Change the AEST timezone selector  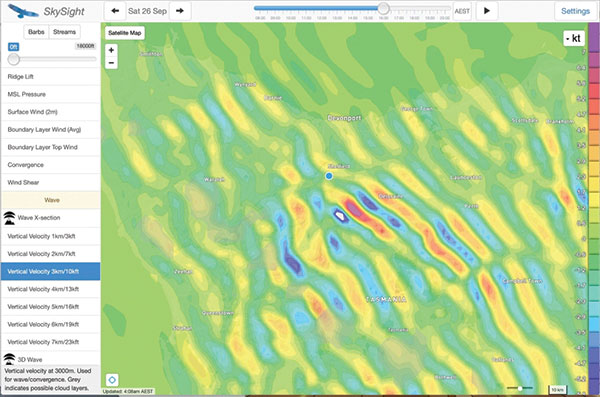coord(462,11)
